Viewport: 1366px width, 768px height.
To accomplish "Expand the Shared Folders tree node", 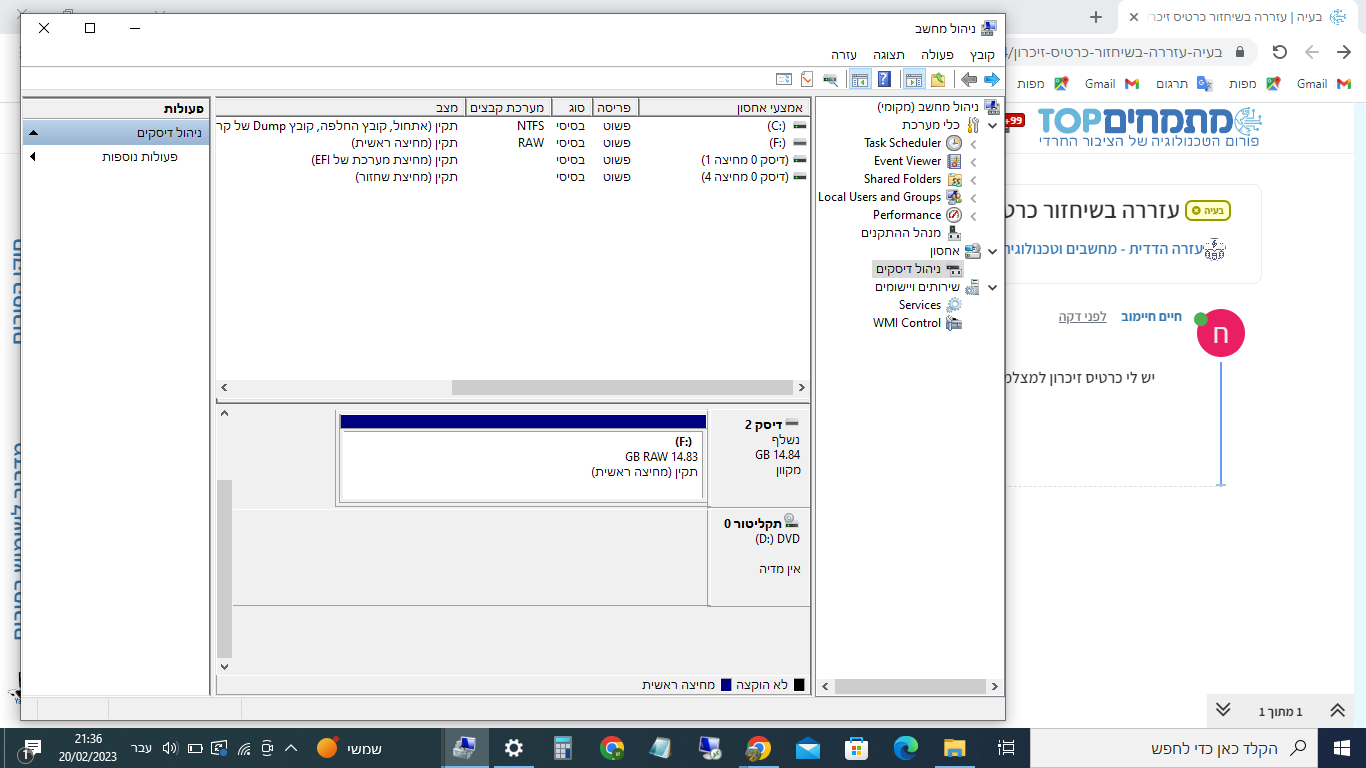I will [974, 179].
